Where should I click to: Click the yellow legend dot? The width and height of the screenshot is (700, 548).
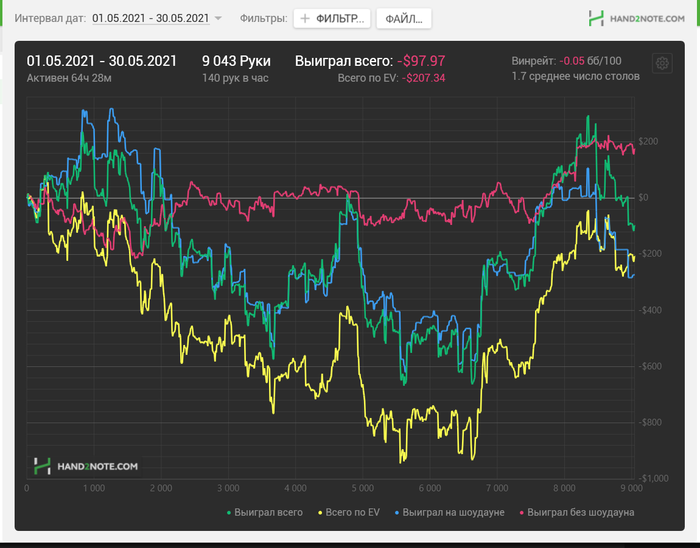(320, 513)
